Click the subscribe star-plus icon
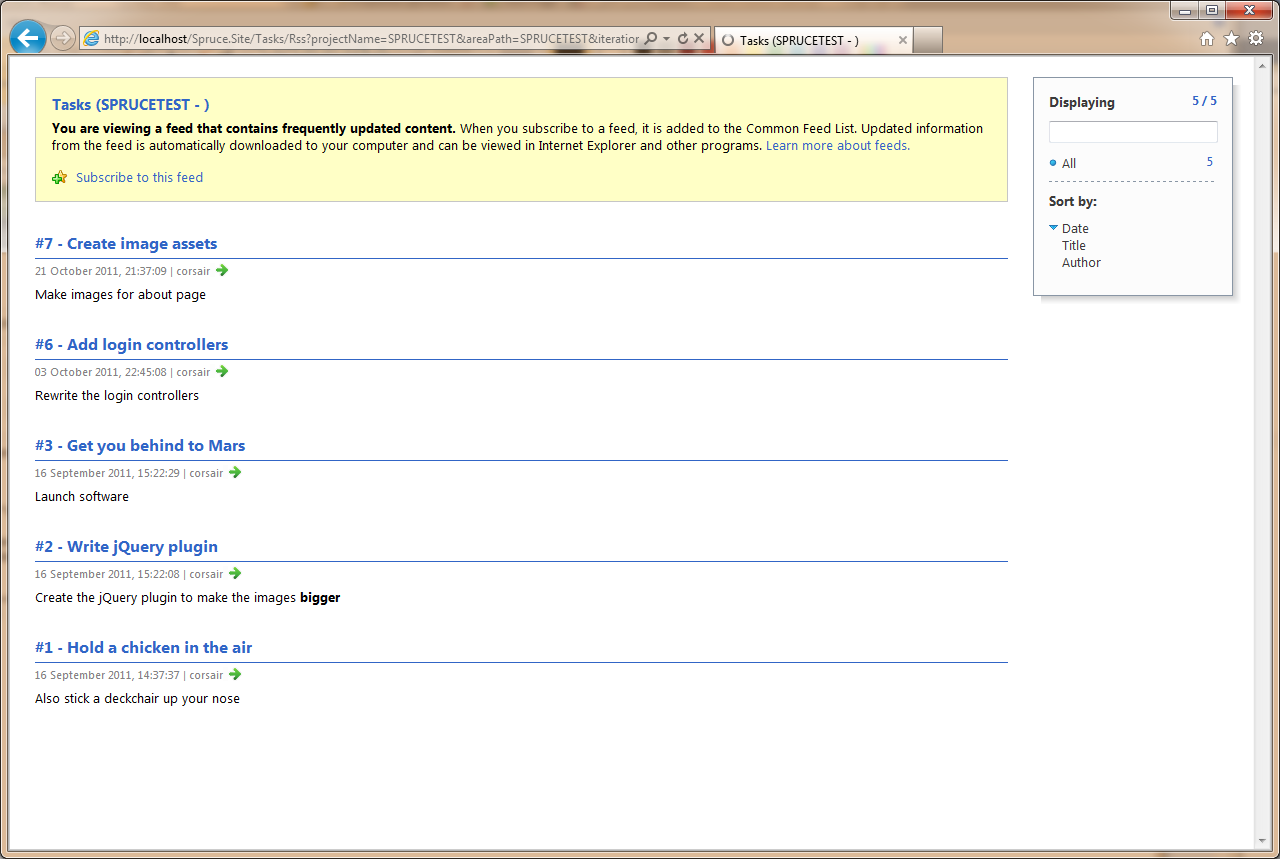The width and height of the screenshot is (1280, 859). coord(60,177)
